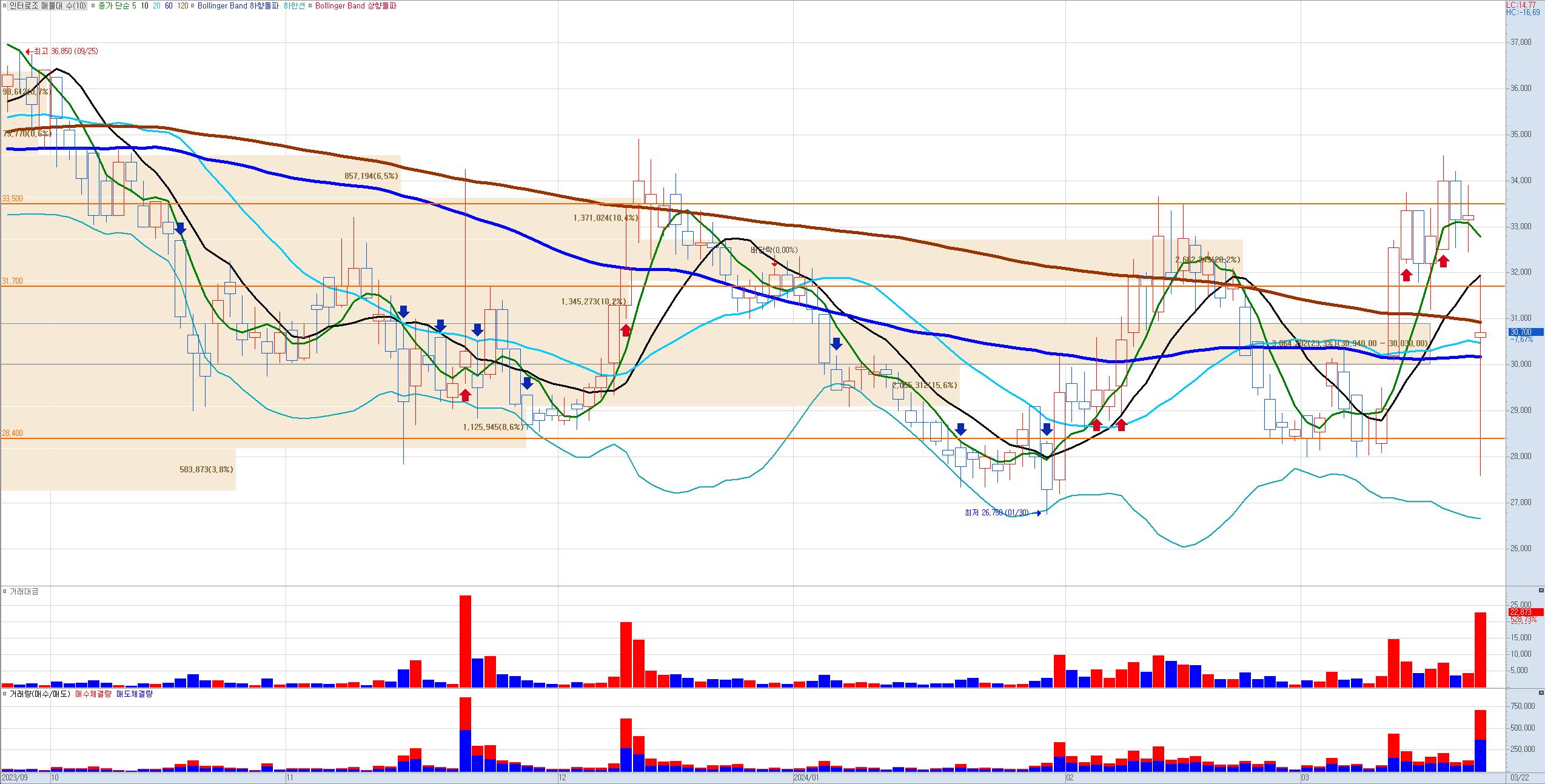Toggle the 종가 단순 moving average square
1545x784 pixels.
(x=93, y=6)
